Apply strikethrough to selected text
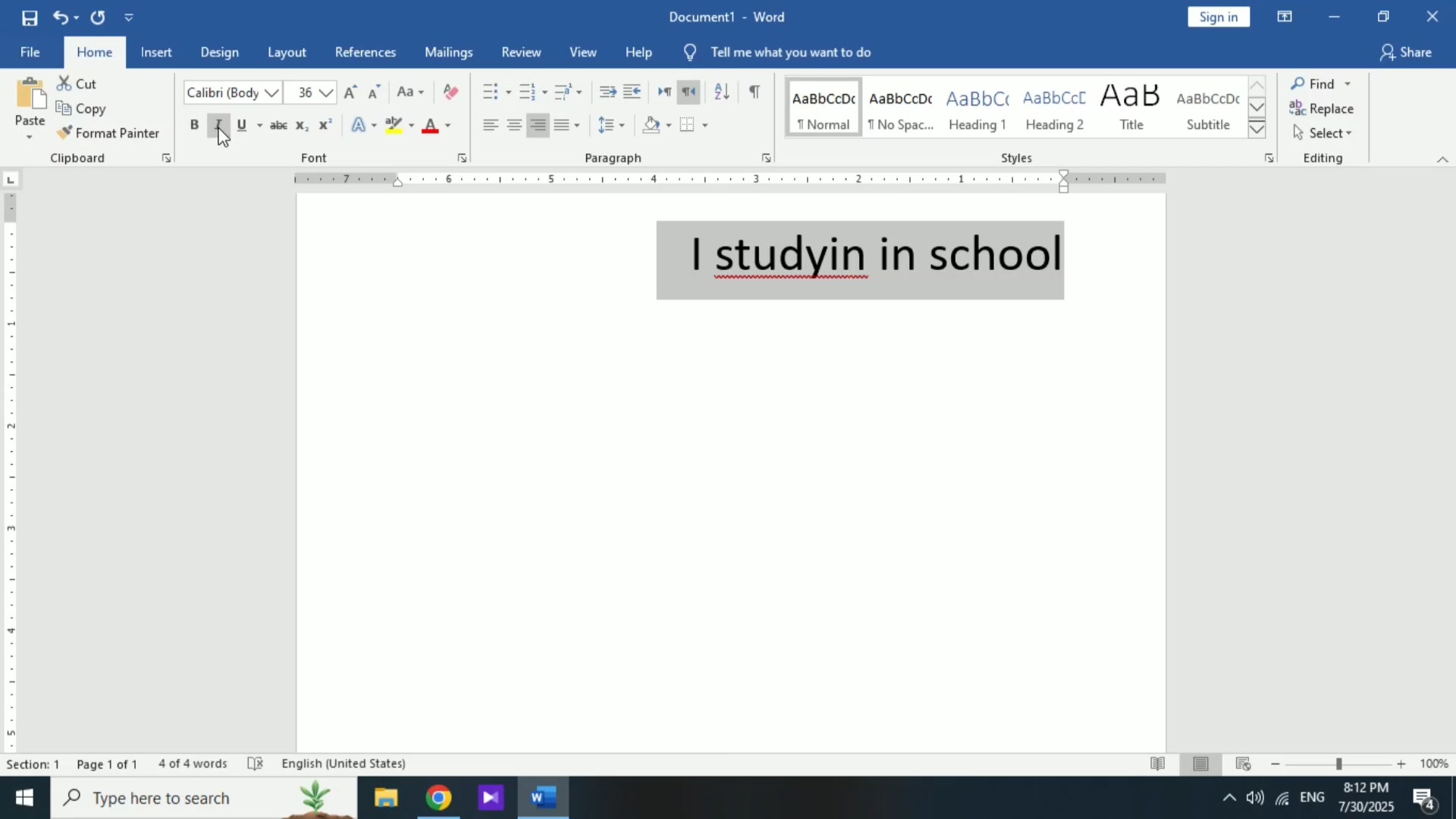1456x819 pixels. 278,125
